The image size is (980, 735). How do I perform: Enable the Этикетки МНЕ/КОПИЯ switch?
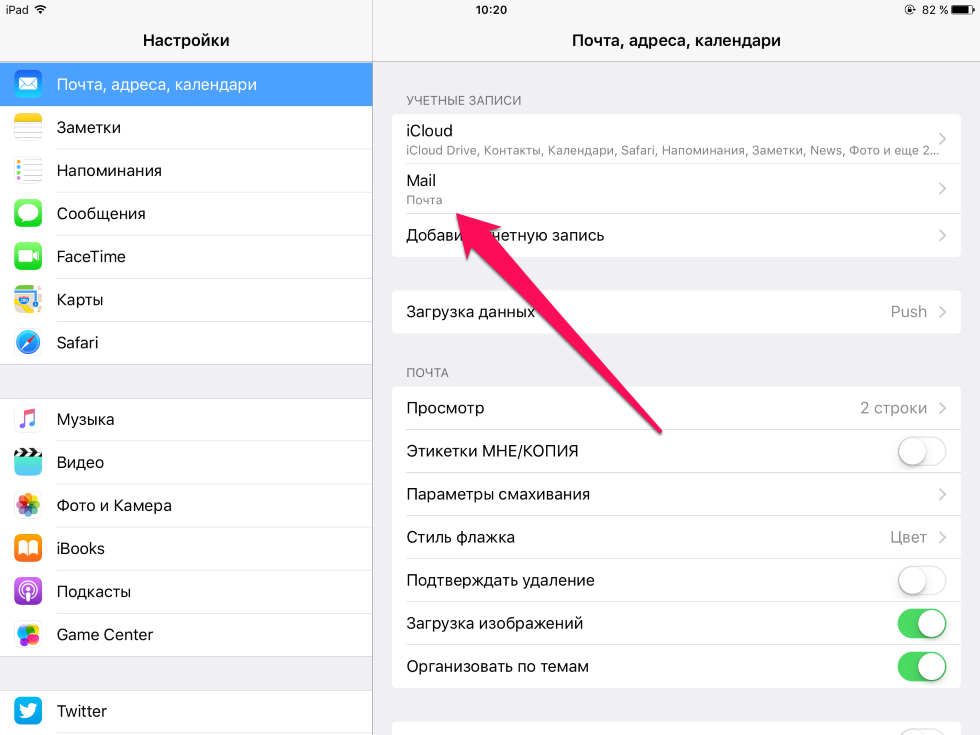click(x=922, y=451)
